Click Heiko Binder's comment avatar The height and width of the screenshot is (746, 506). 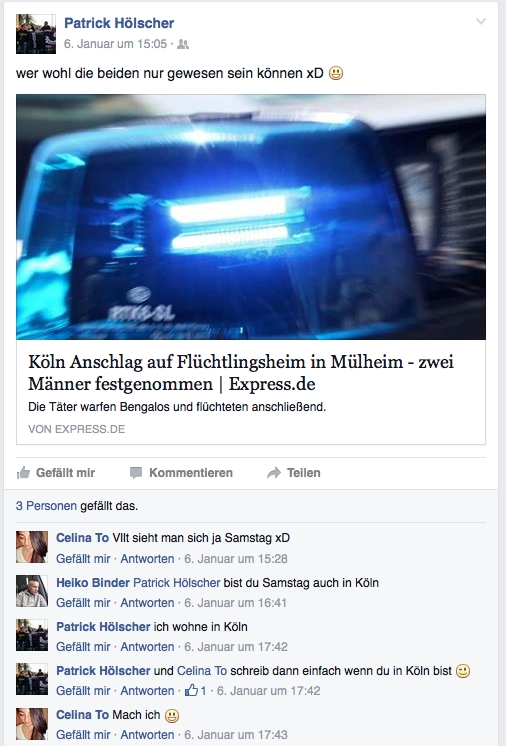coord(32,591)
